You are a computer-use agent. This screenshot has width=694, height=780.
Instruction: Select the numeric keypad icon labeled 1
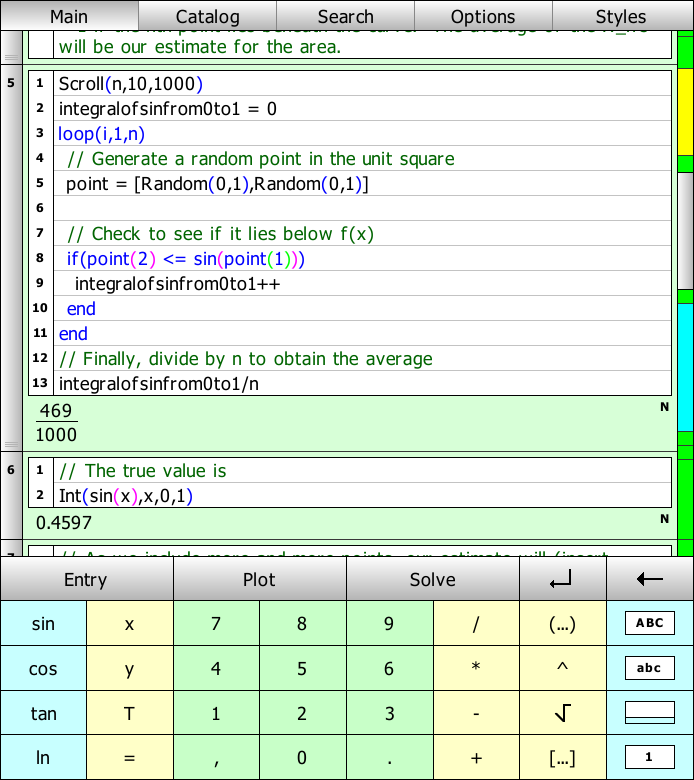click(x=649, y=757)
